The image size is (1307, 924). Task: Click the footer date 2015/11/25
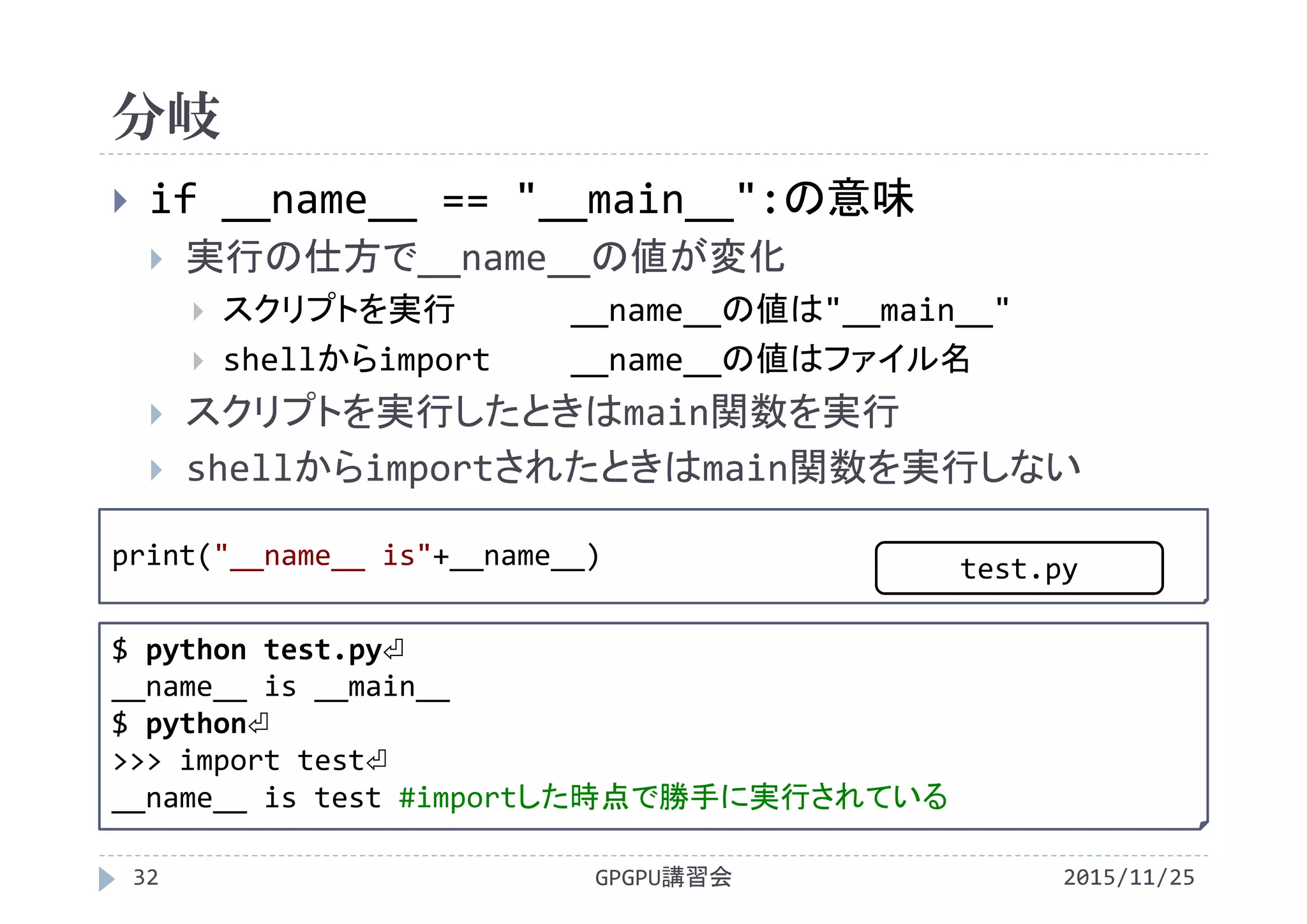coord(1129,877)
